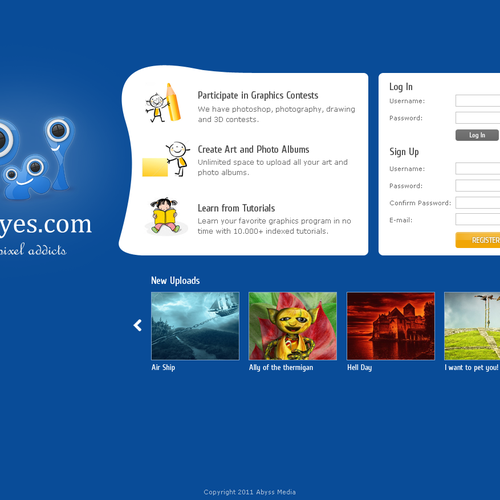Viewport: 500px width, 500px height.
Task: Open Learn from Tutorials heading
Action: tap(236, 208)
